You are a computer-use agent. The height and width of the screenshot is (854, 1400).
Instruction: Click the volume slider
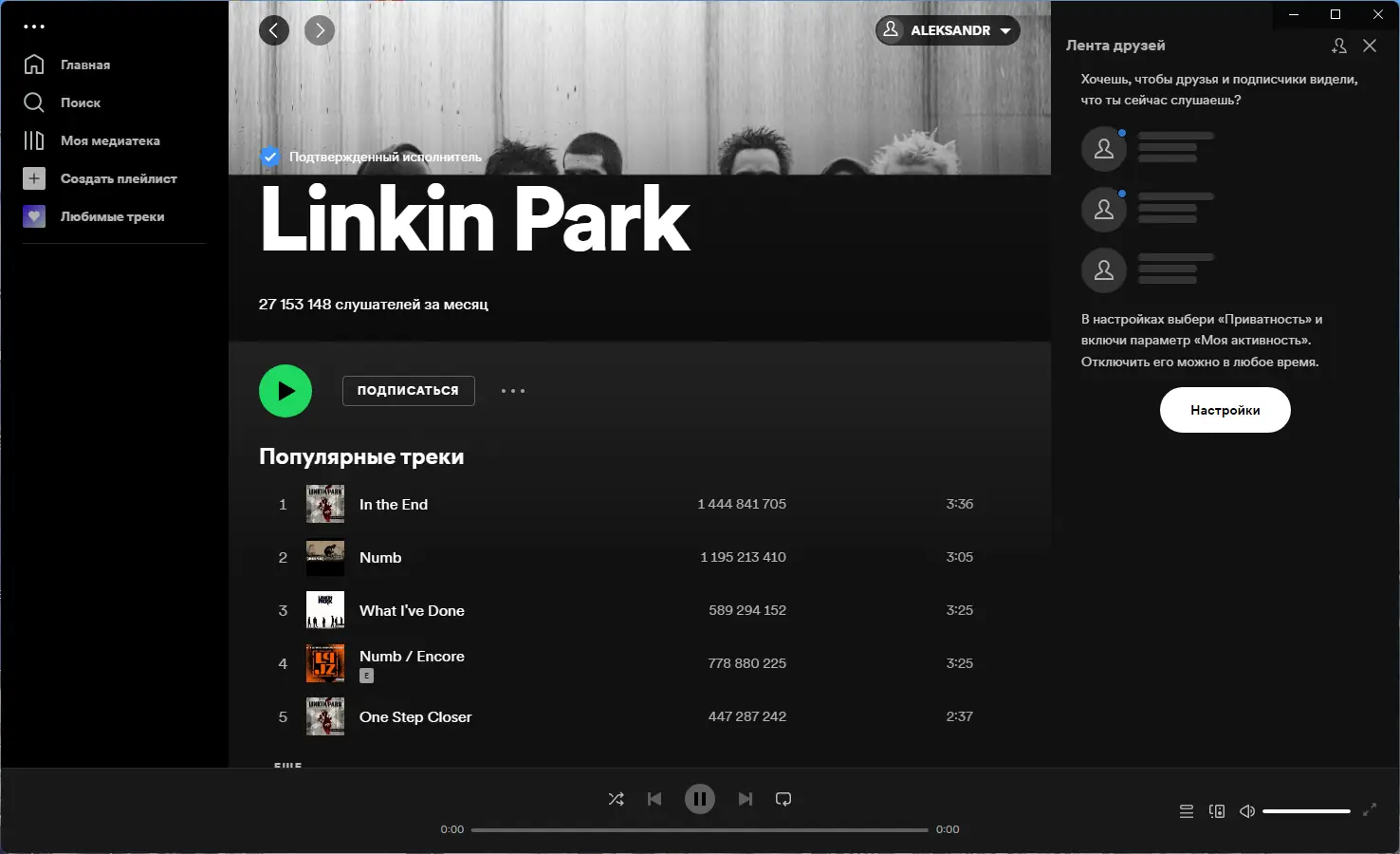tap(1307, 811)
